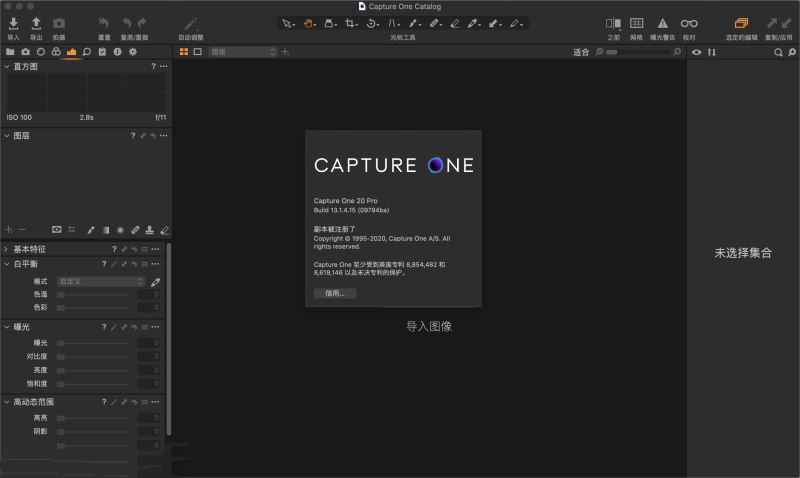Select the Loupe cursor tool
This screenshot has width=800, height=478.
pyautogui.click(x=330, y=23)
